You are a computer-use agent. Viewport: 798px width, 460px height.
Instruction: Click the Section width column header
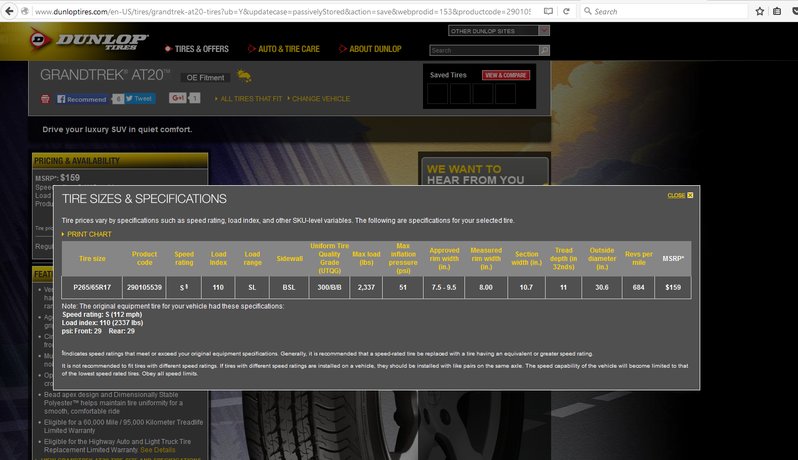point(527,258)
